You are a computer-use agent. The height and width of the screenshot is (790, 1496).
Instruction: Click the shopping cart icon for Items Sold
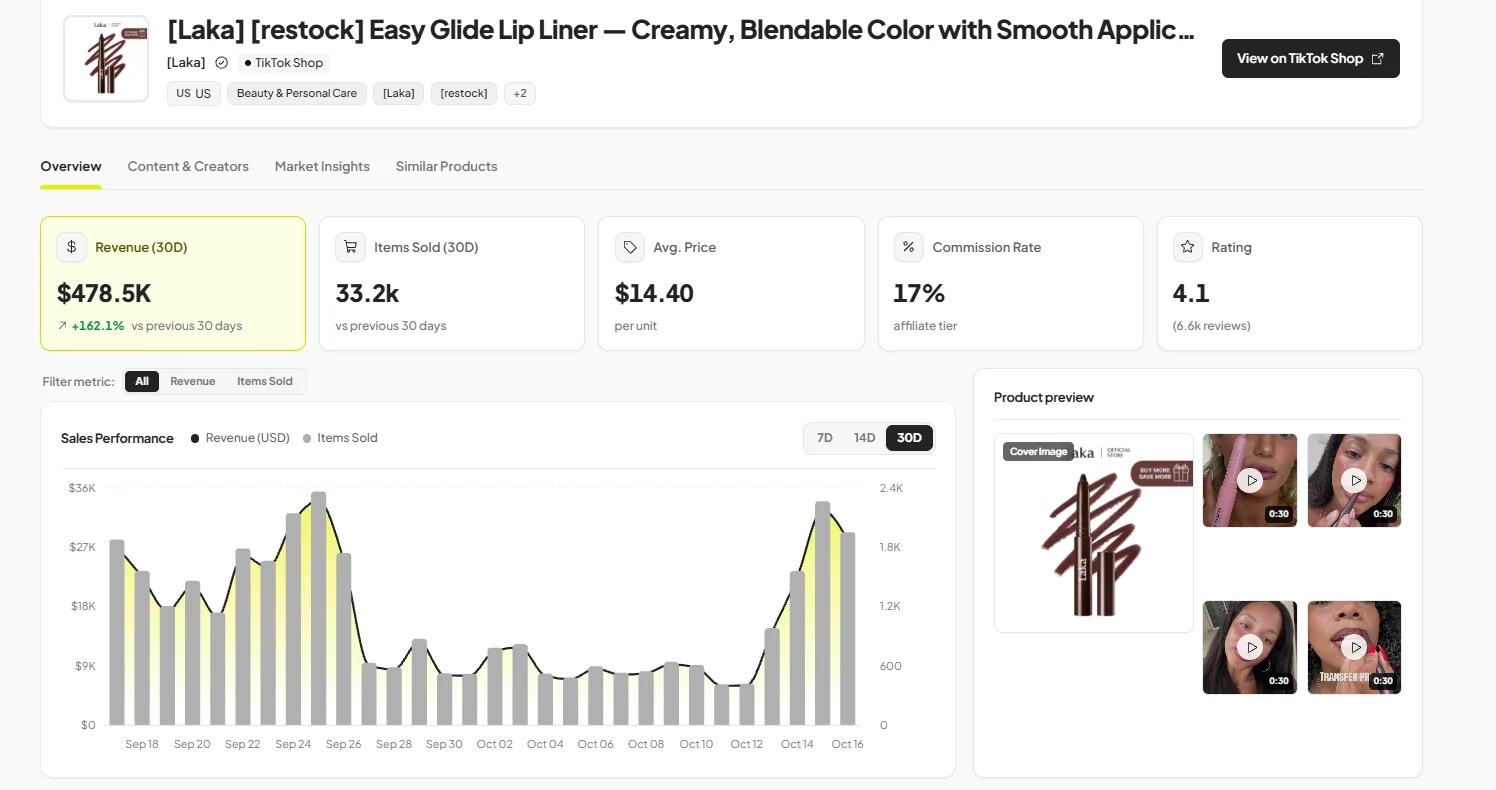(x=350, y=247)
